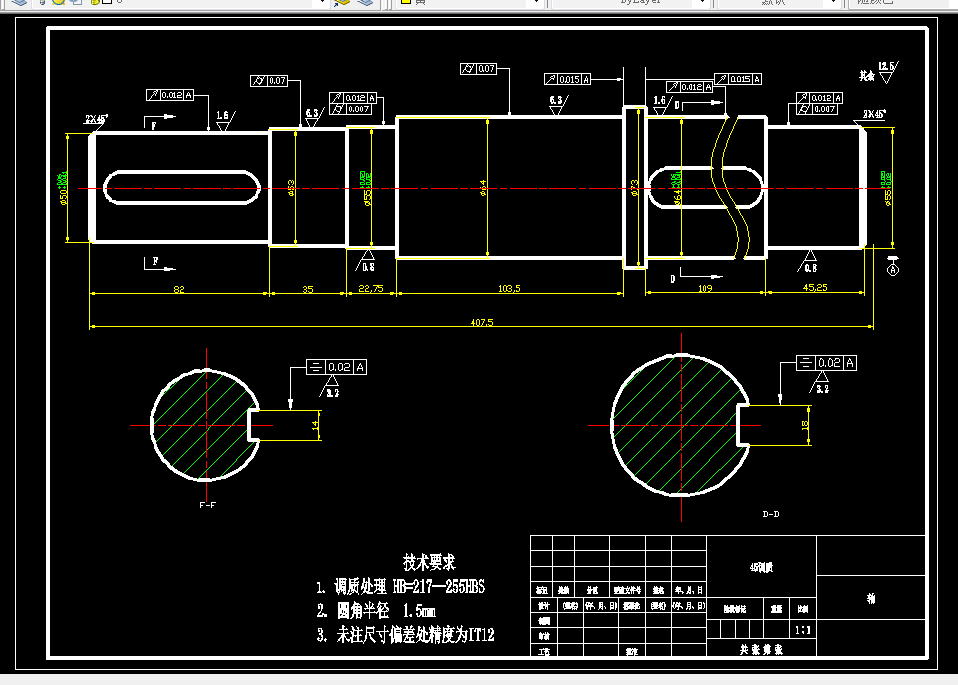
Task: Click the 1:1 scale cell in title block
Action: (803, 630)
